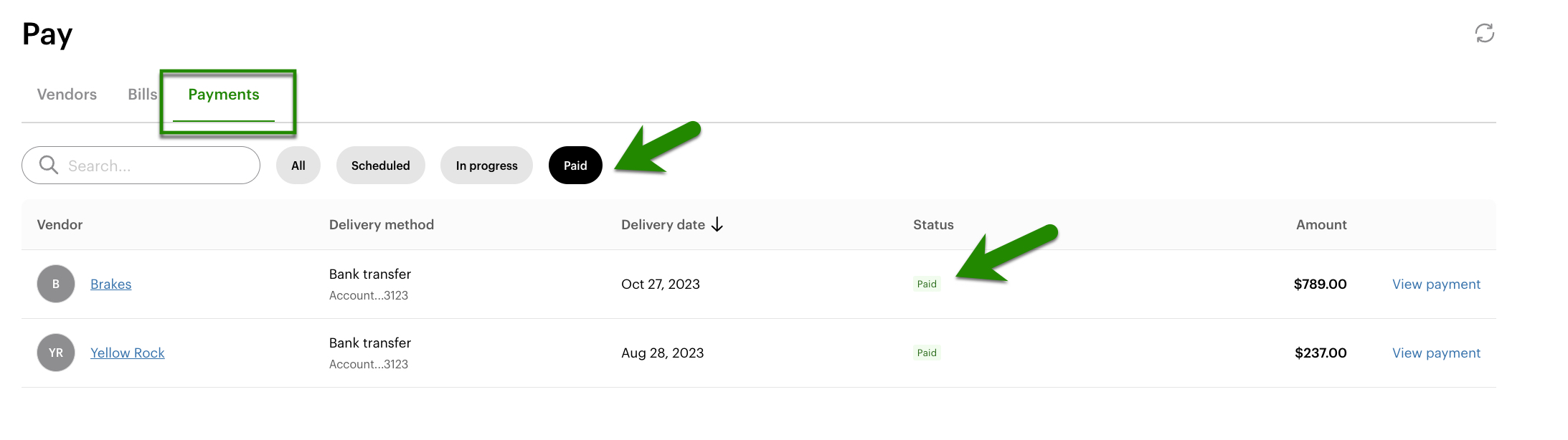Image resolution: width=1568 pixels, height=440 pixels.
Task: Switch to the Vendors tab
Action: tap(67, 94)
